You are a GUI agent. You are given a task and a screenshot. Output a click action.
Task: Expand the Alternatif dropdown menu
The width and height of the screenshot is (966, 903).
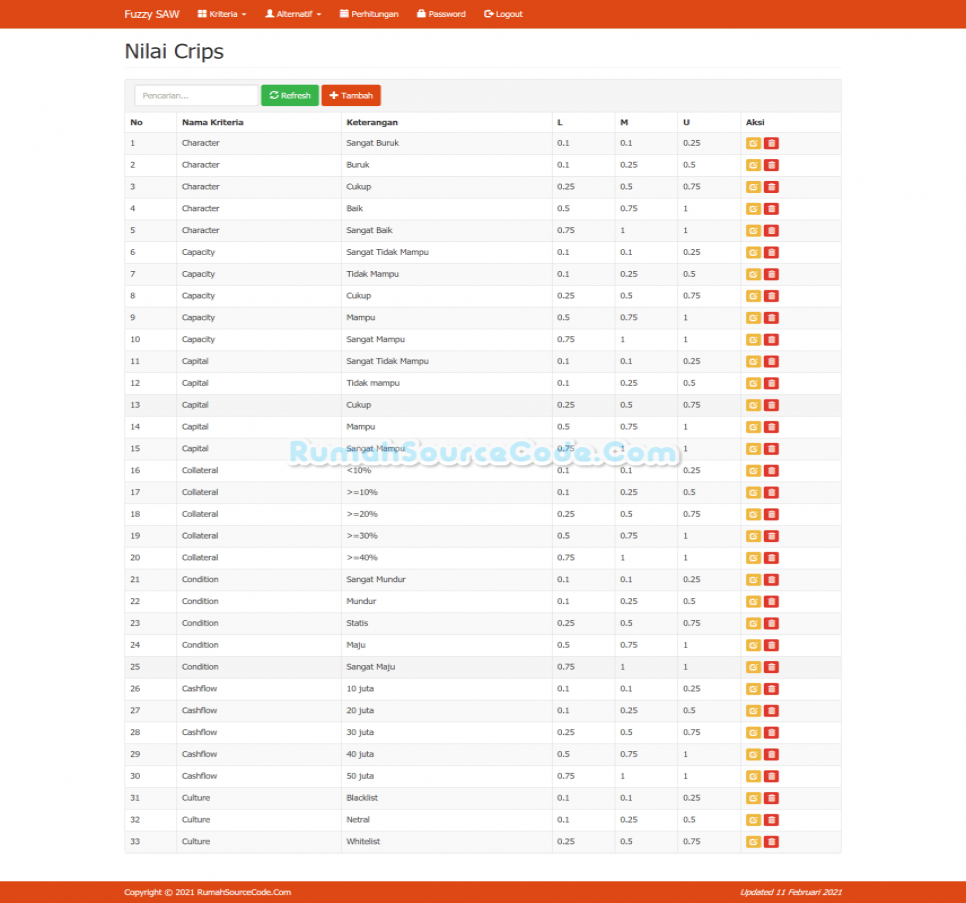[x=293, y=14]
